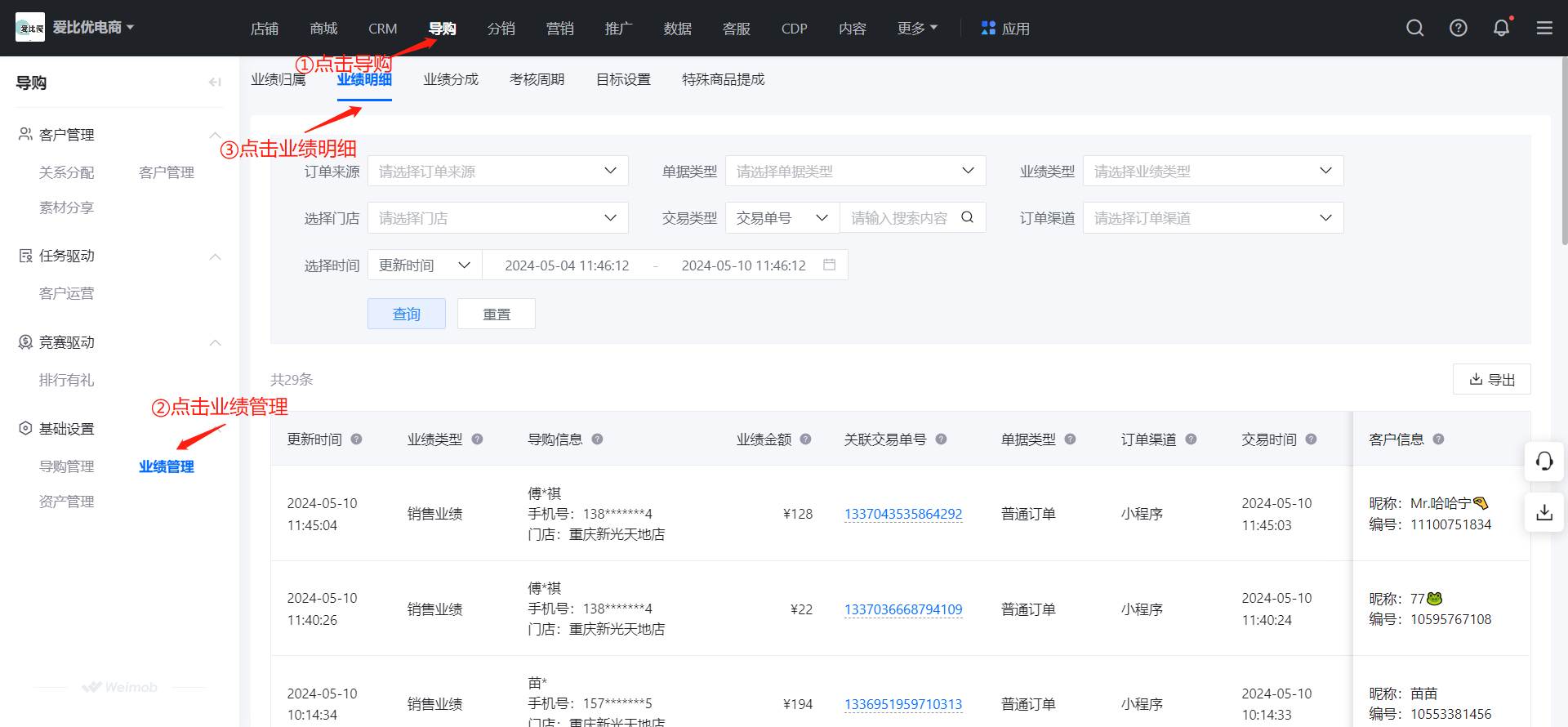
Task: Open the 更新时间 time type dropdown
Action: (x=425, y=265)
